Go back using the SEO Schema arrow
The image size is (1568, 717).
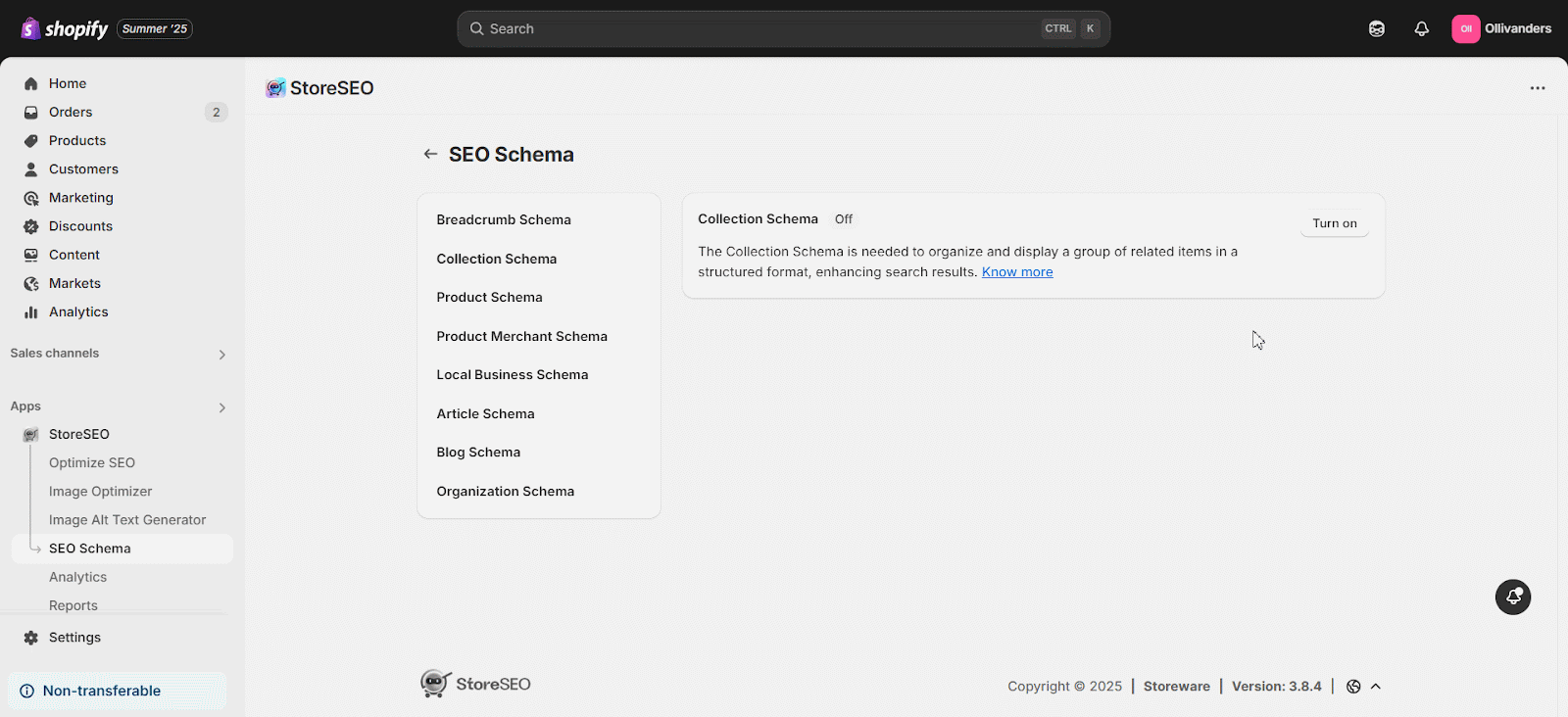pos(430,154)
